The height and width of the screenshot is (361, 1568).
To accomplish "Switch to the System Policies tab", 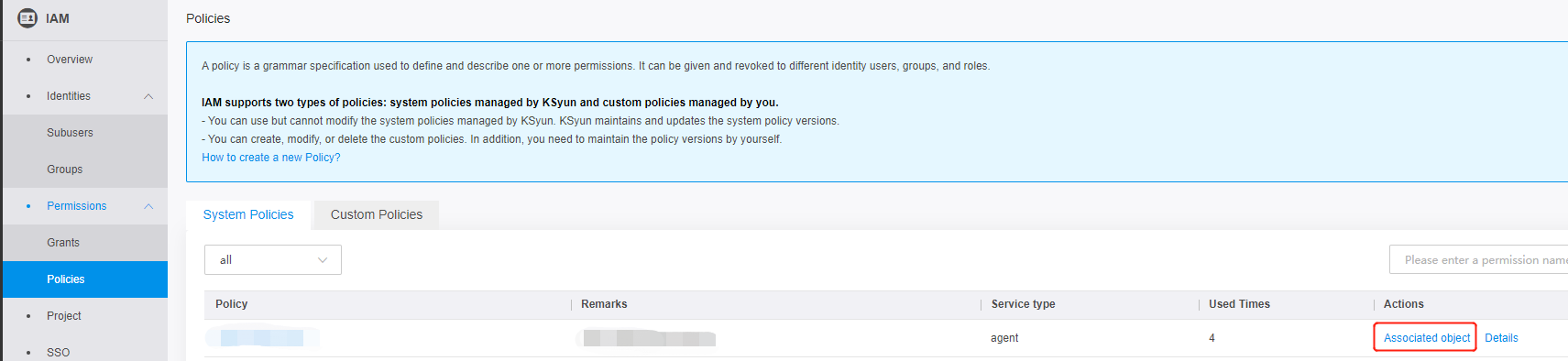I will click(248, 214).
